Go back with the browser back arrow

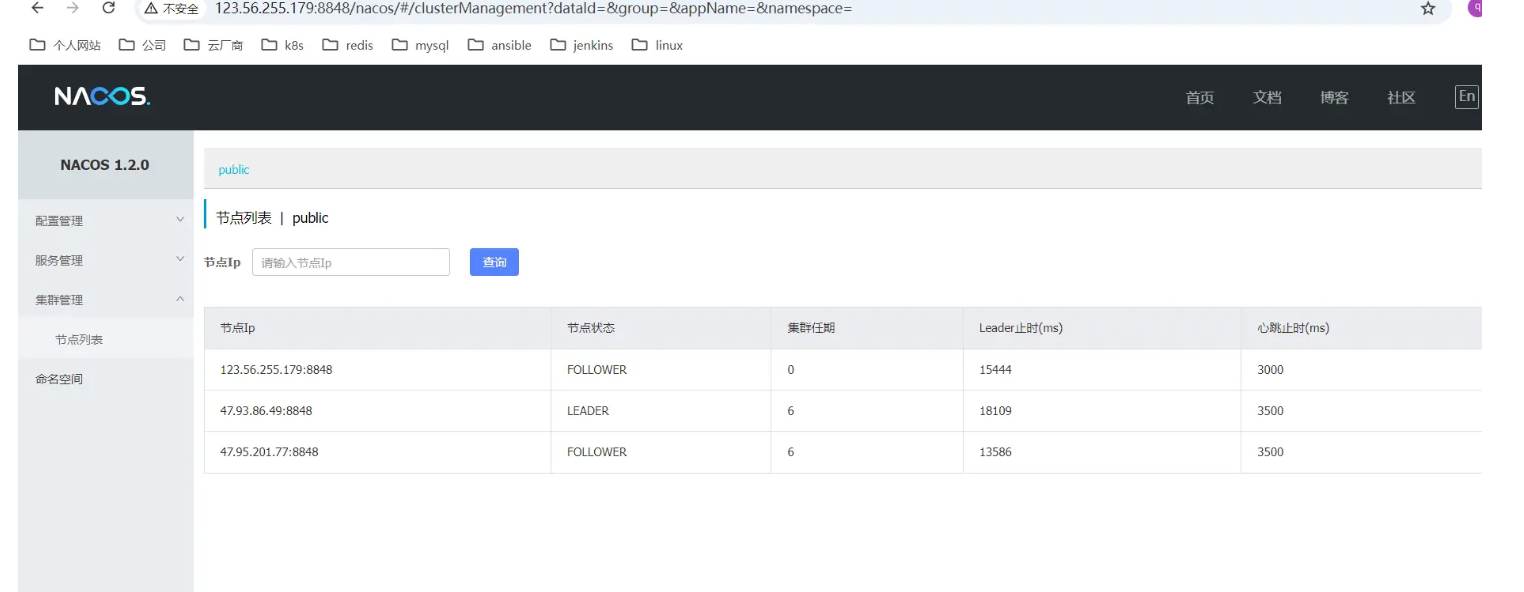[38, 8]
